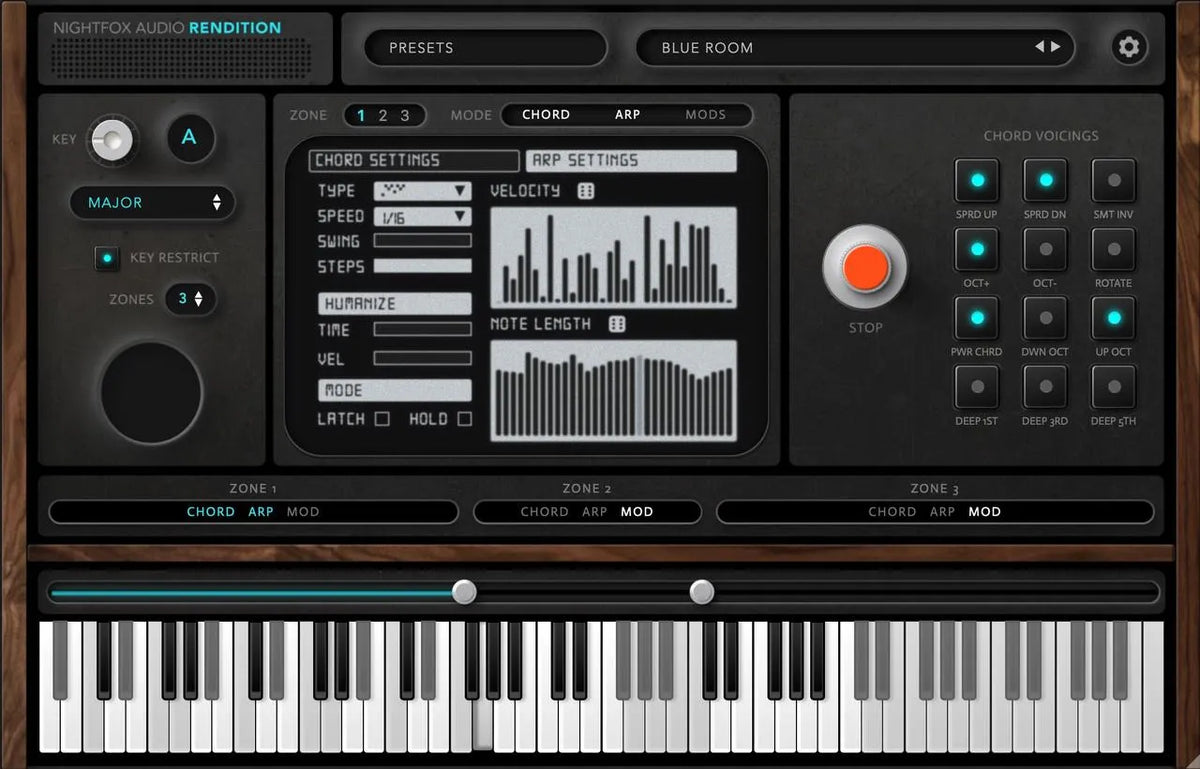This screenshot has height=769, width=1200.
Task: Open the settings gear icon
Action: click(x=1130, y=47)
